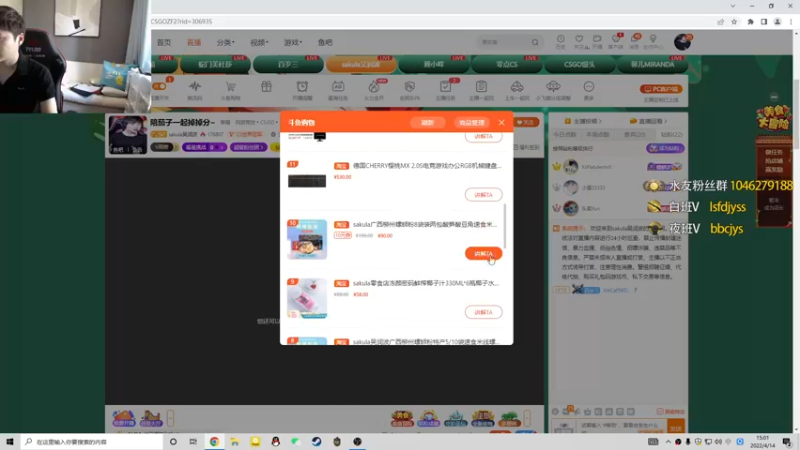Open thumbnail of the CHERRY keyboard product

pos(307,181)
